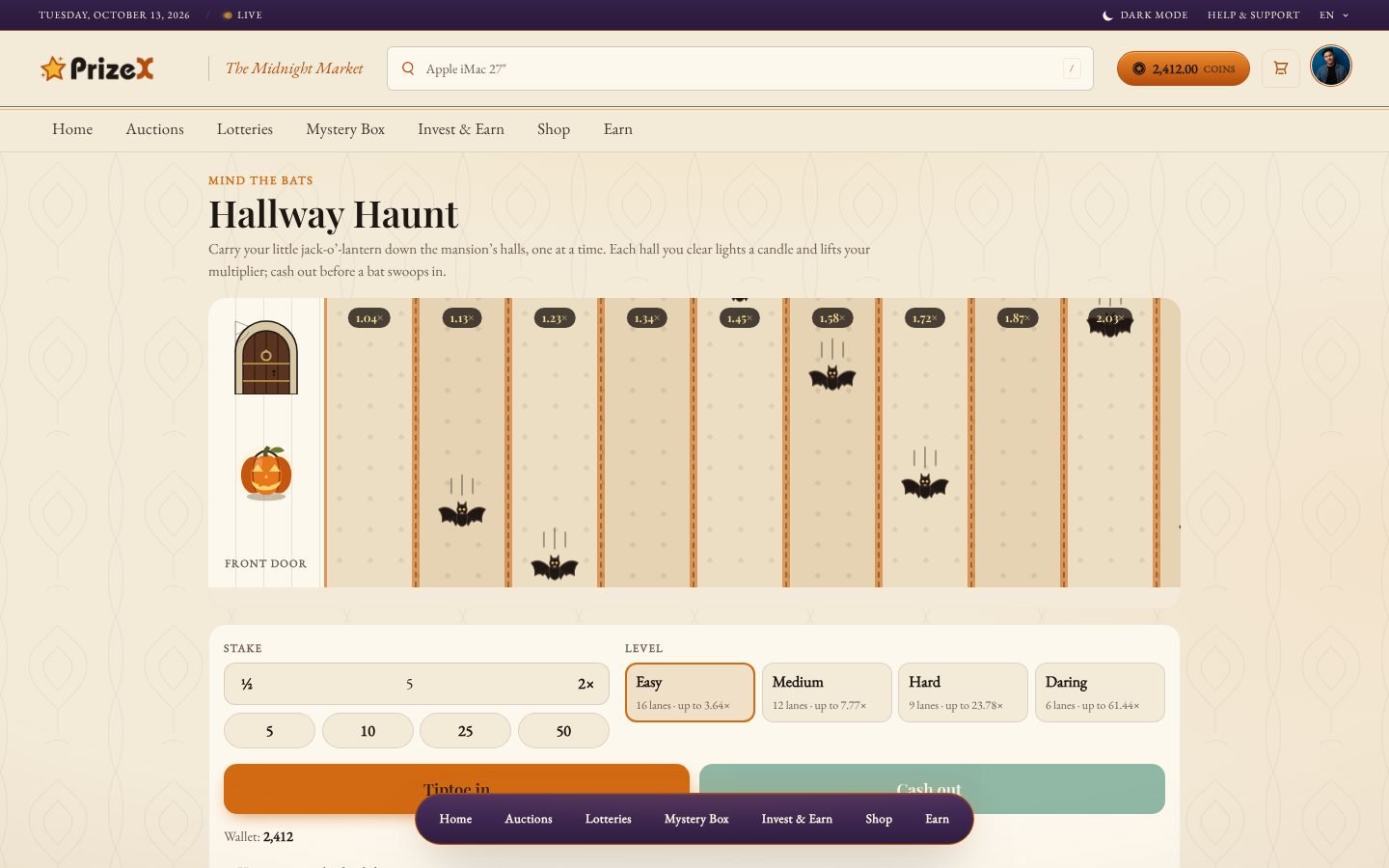Open Help & Support

pyautogui.click(x=1253, y=15)
